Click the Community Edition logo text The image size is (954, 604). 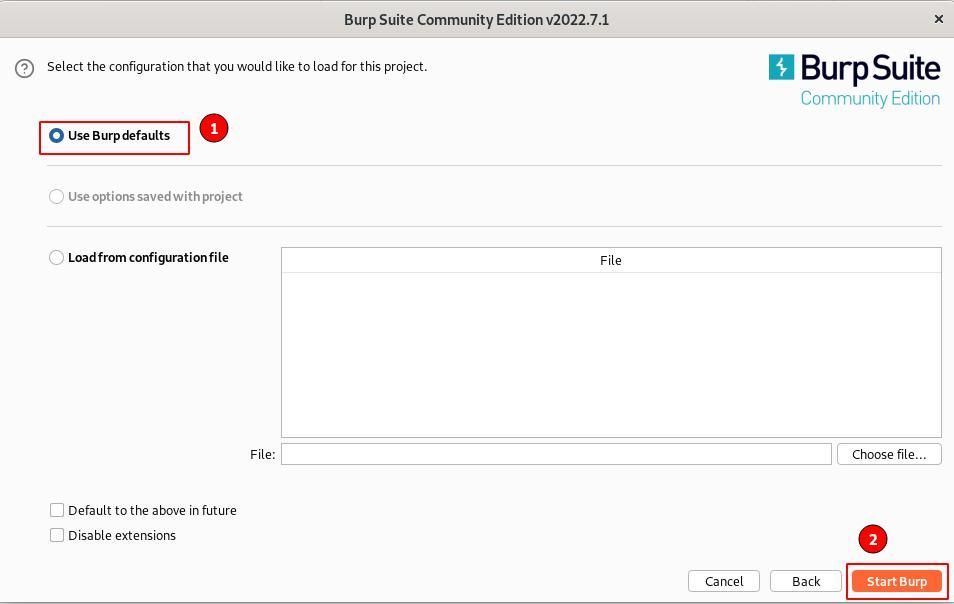tap(870, 99)
